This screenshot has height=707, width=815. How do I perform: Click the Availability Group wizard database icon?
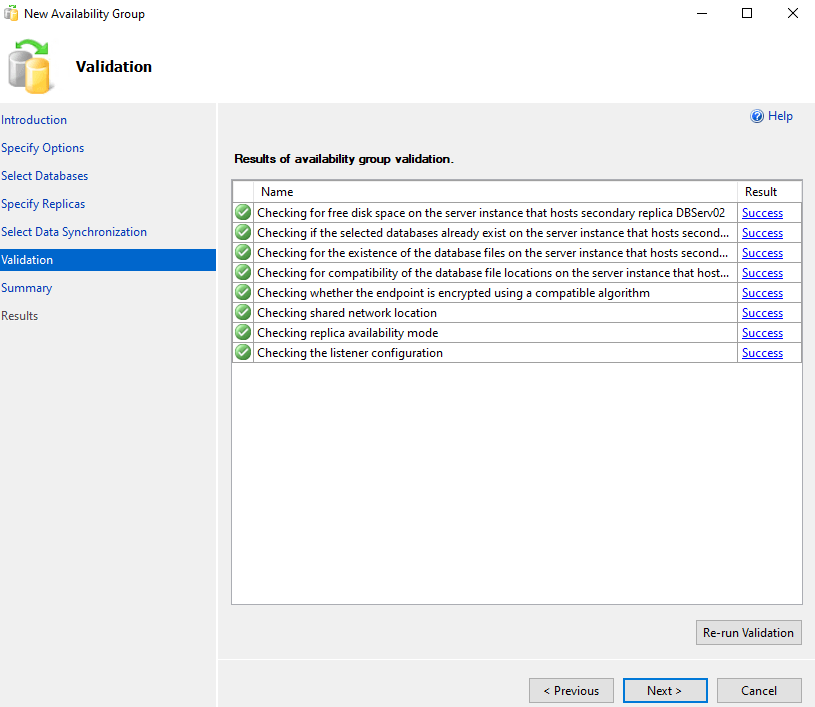point(29,66)
